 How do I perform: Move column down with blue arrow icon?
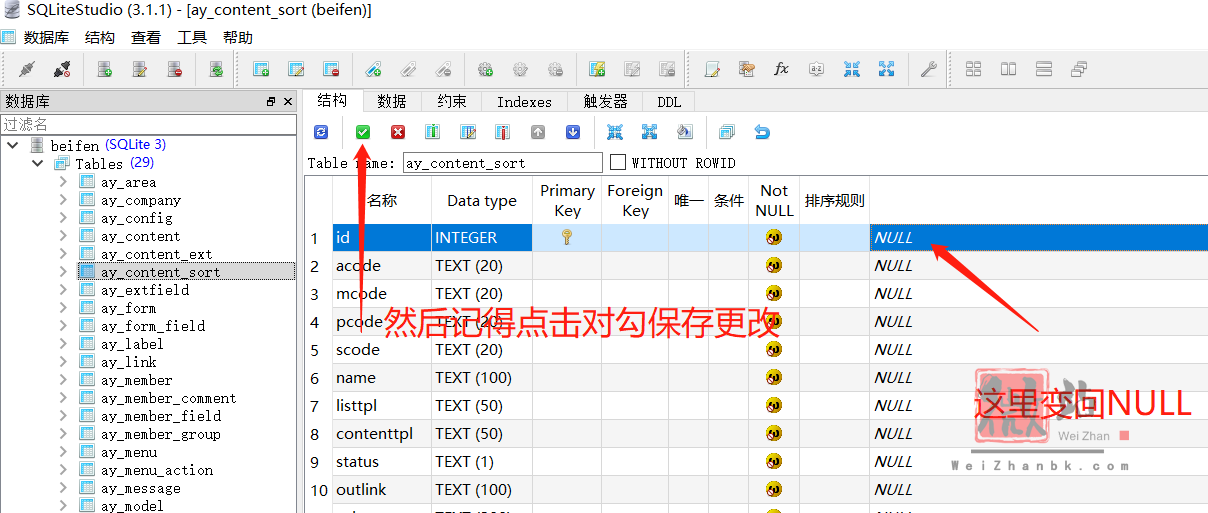(x=573, y=132)
